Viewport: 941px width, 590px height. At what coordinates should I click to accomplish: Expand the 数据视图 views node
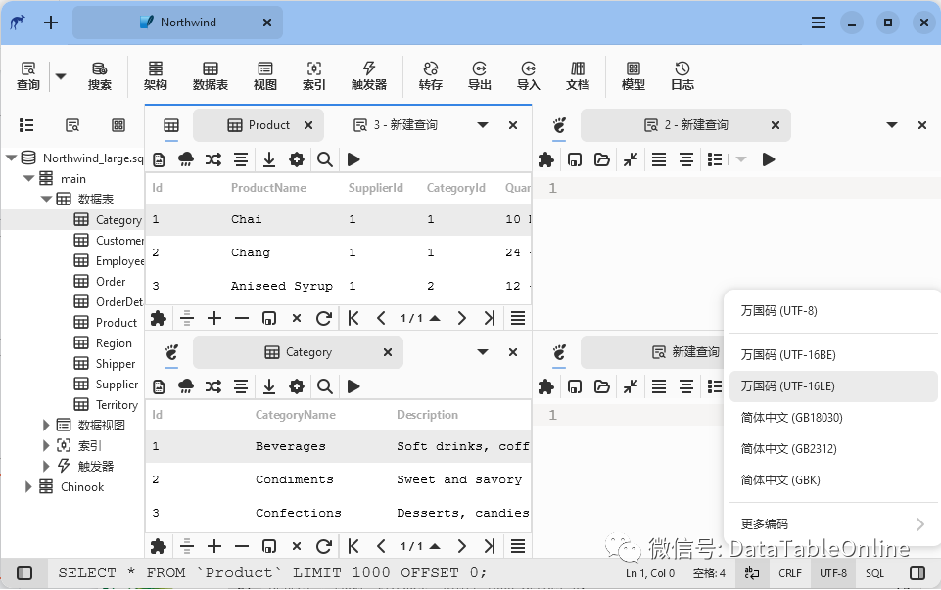tap(46, 425)
